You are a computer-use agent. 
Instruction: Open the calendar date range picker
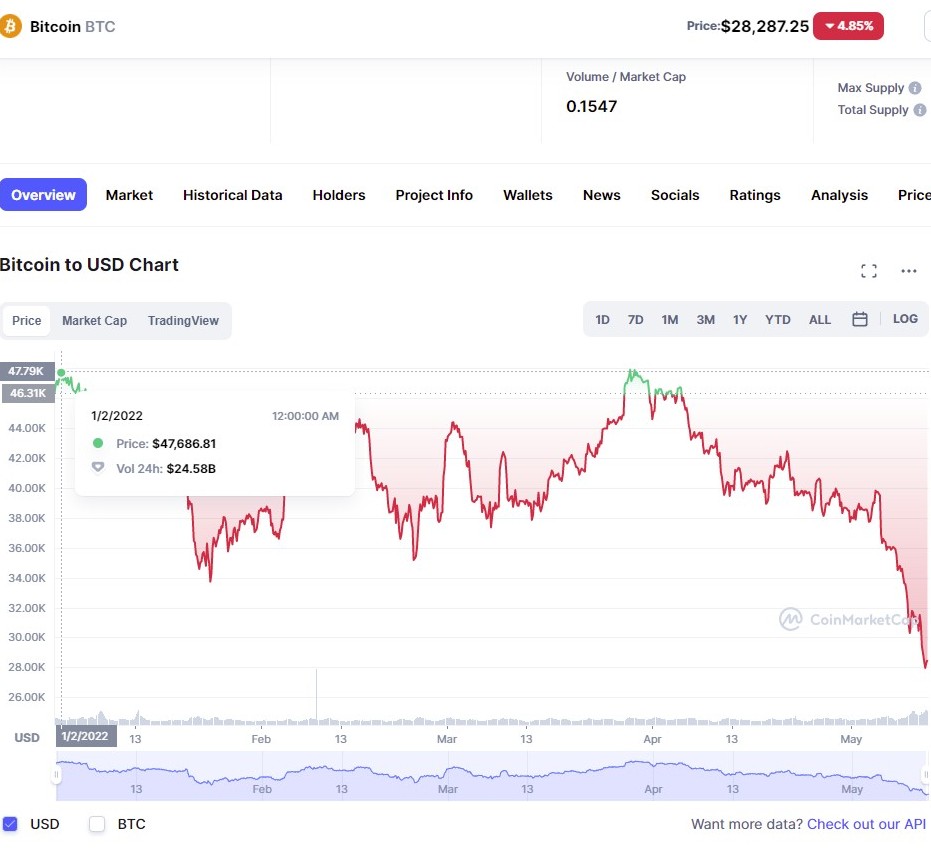[x=860, y=320]
